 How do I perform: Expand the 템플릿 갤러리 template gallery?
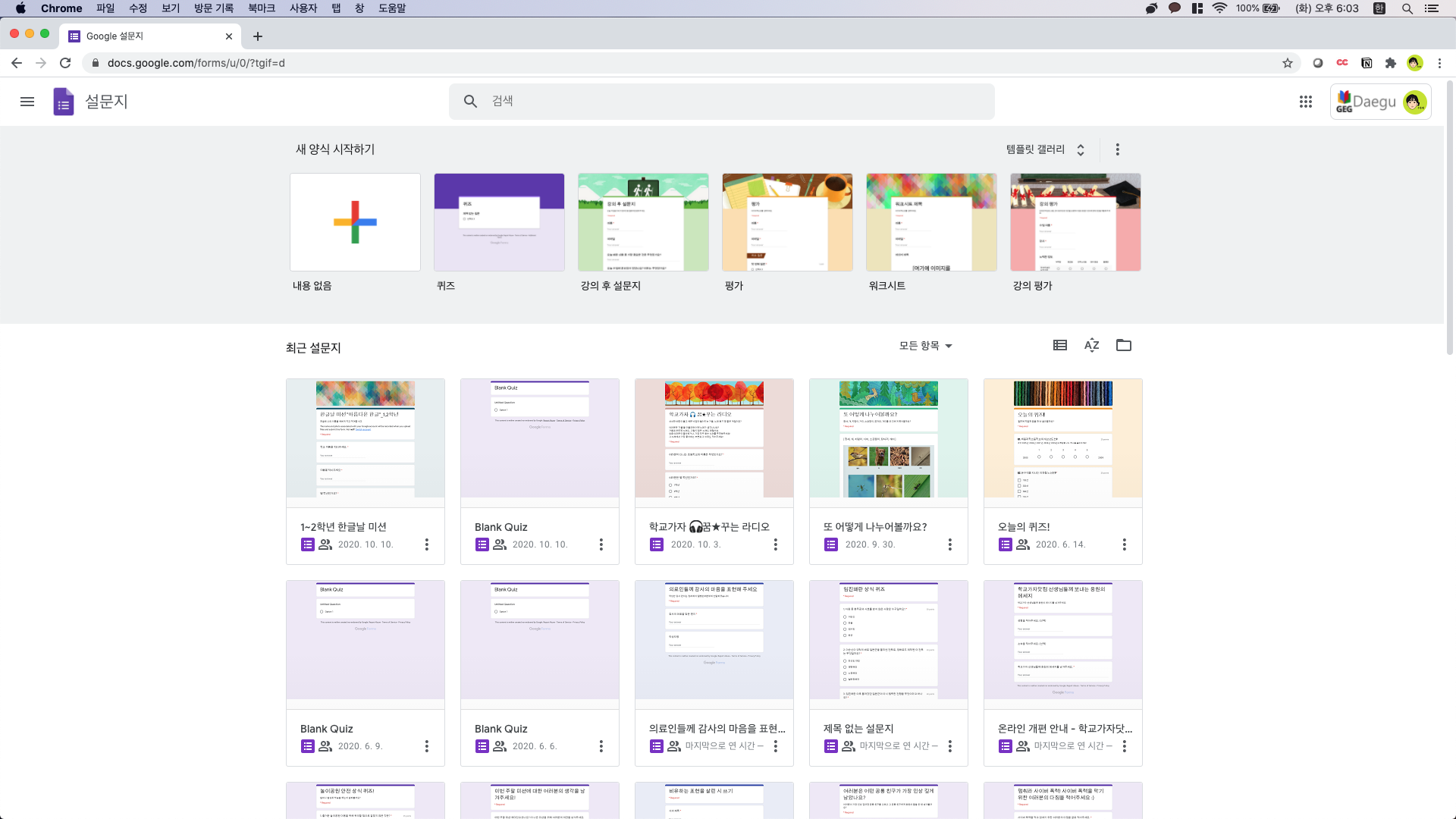pyautogui.click(x=1045, y=149)
